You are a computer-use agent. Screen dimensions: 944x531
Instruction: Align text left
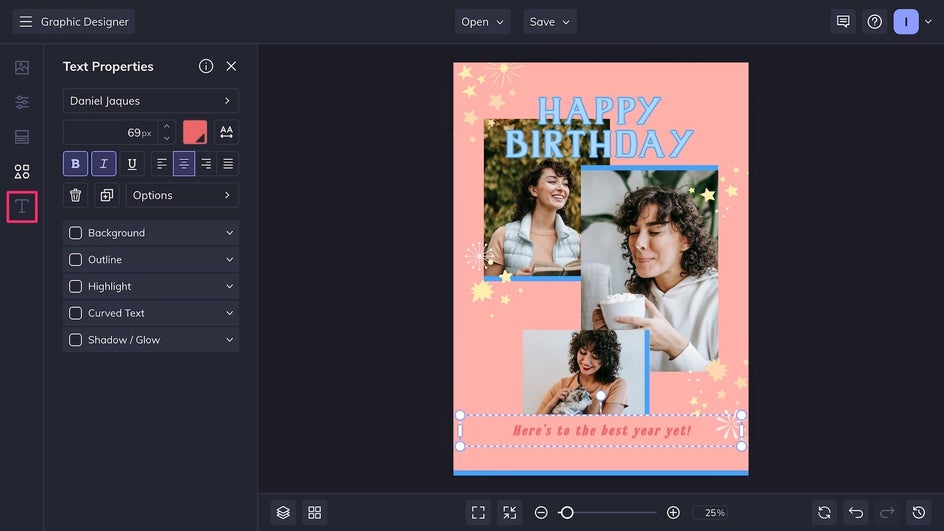click(x=161, y=164)
